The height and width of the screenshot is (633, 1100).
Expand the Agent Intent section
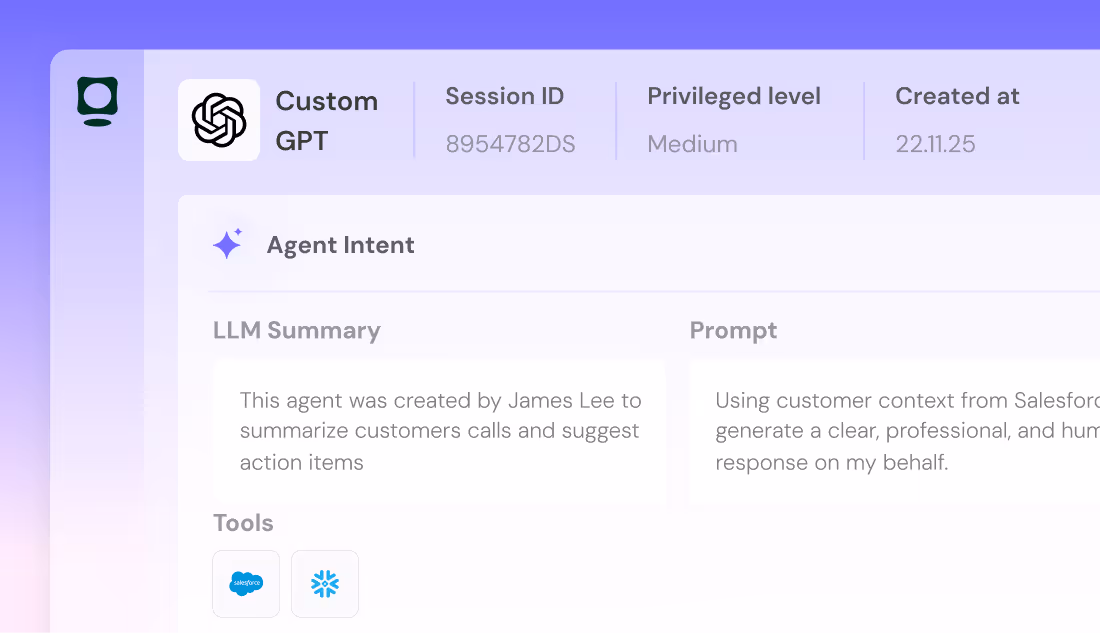(x=340, y=245)
